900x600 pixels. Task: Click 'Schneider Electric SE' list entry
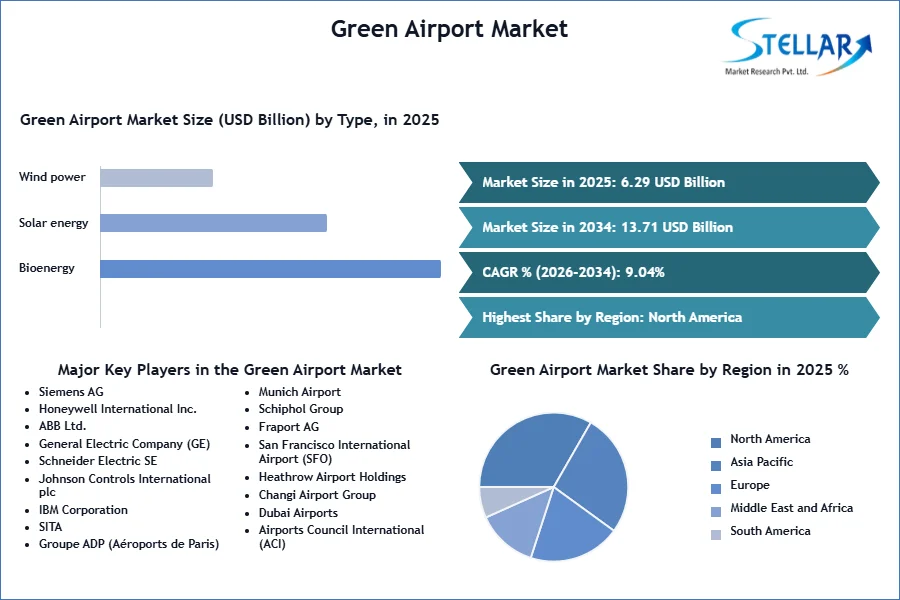coord(98,460)
